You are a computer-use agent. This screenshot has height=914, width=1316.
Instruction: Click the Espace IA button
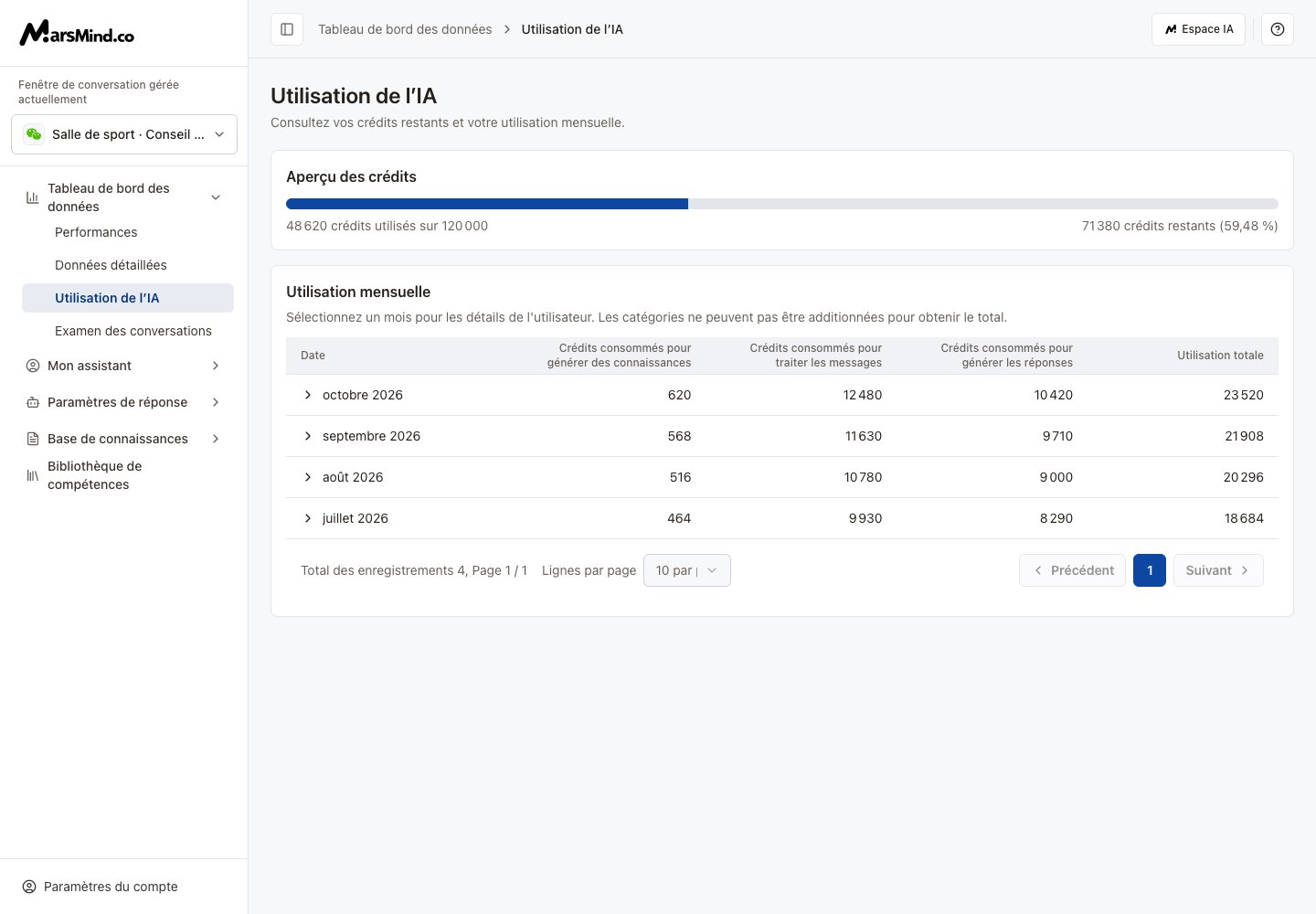click(1198, 29)
